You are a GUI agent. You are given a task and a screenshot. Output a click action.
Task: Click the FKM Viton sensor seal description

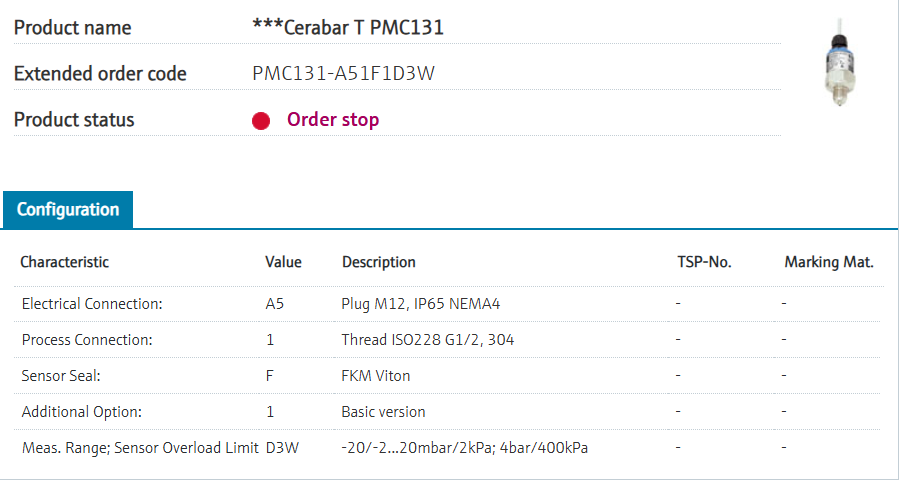[376, 376]
